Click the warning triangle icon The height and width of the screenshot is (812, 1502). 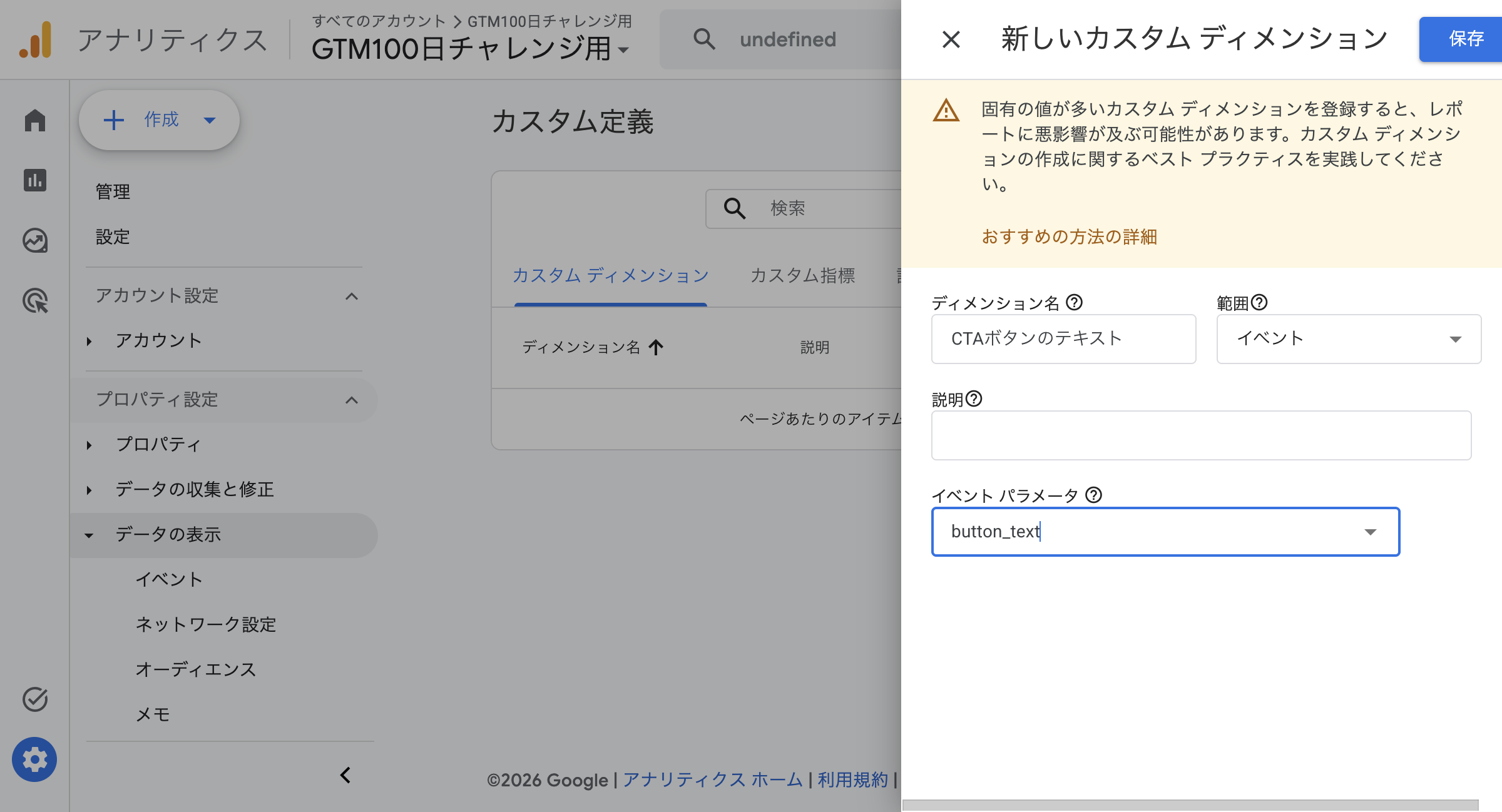click(x=946, y=111)
